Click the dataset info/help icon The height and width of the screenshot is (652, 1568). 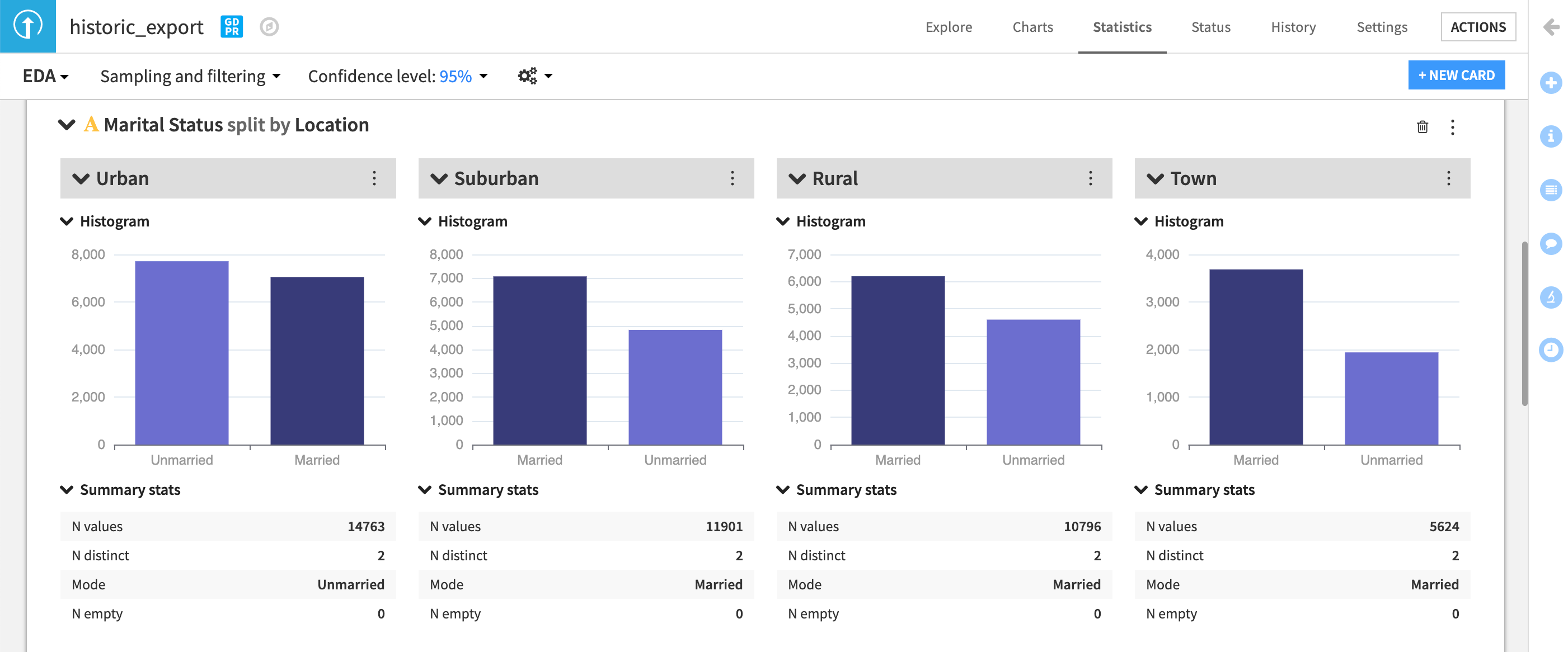point(1549,137)
